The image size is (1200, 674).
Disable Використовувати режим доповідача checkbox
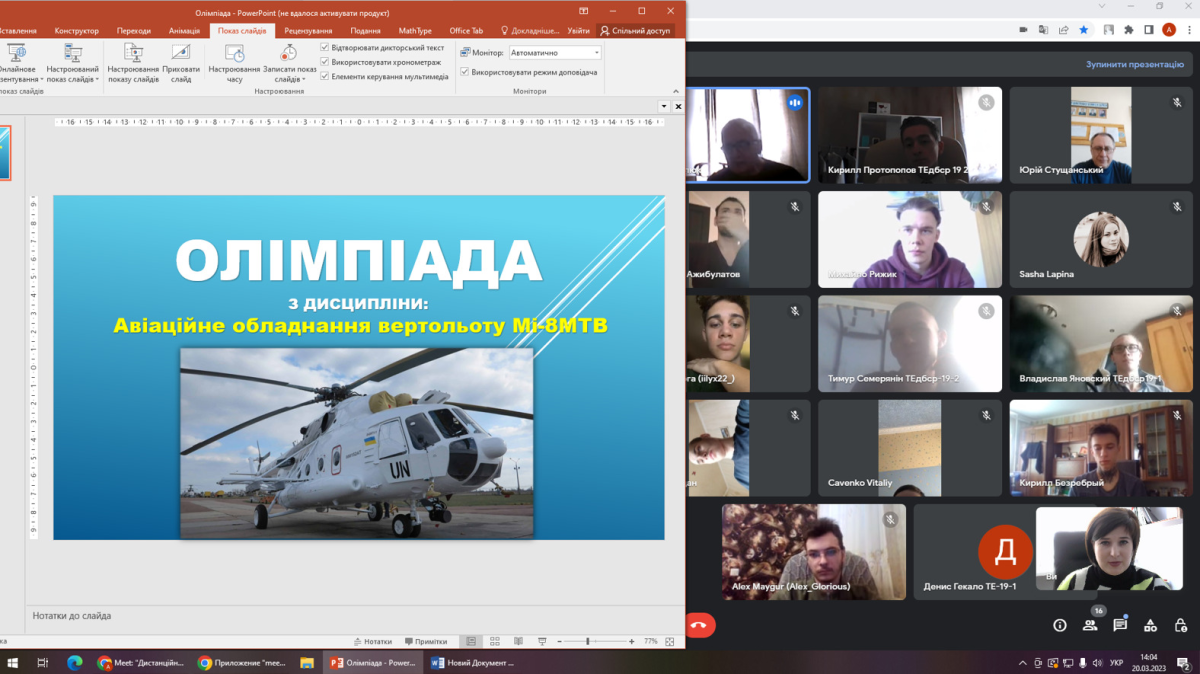465,72
